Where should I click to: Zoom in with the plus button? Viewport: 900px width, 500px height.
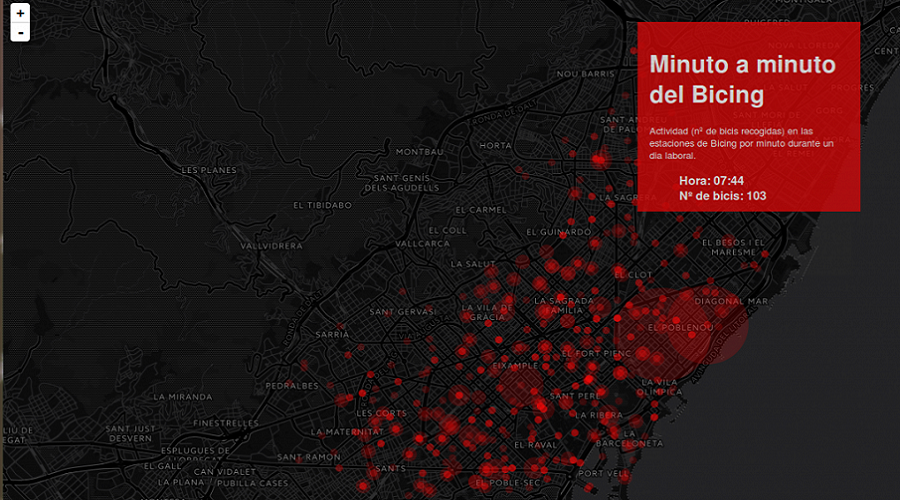click(x=20, y=13)
